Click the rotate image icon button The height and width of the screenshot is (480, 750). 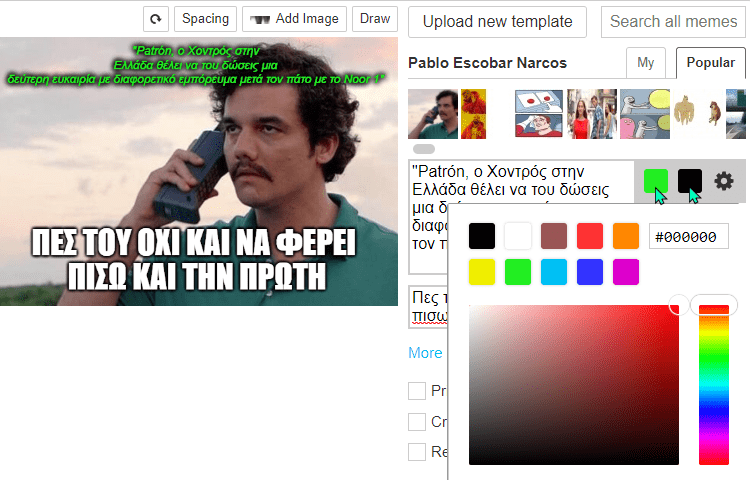click(x=156, y=19)
